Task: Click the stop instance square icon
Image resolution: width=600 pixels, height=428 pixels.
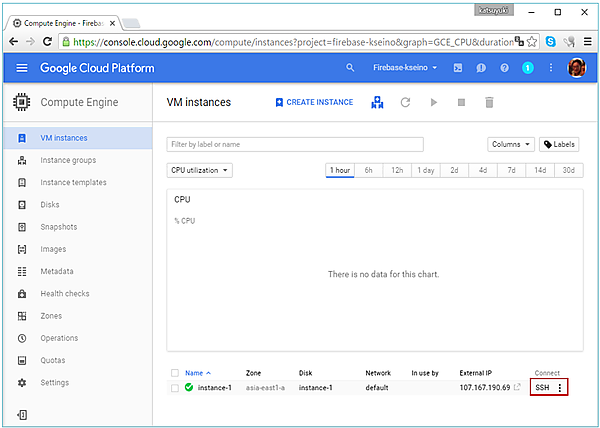Action: pyautogui.click(x=461, y=102)
